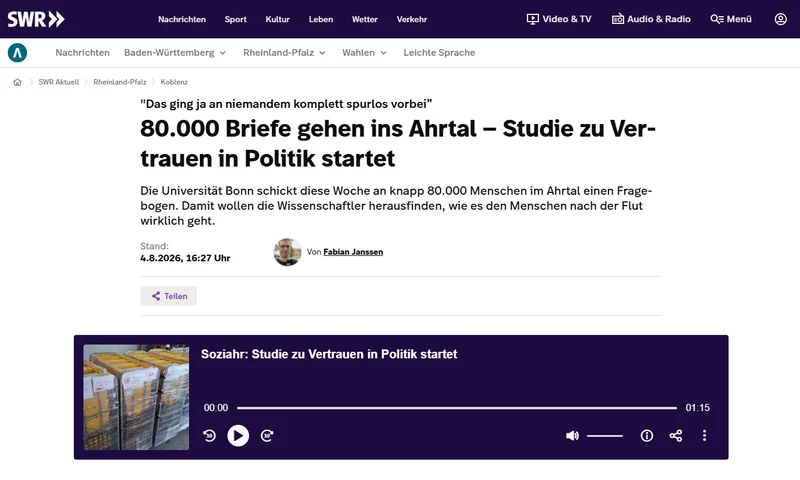Show audio info with the info icon
The image size is (800, 480).
[x=646, y=436]
